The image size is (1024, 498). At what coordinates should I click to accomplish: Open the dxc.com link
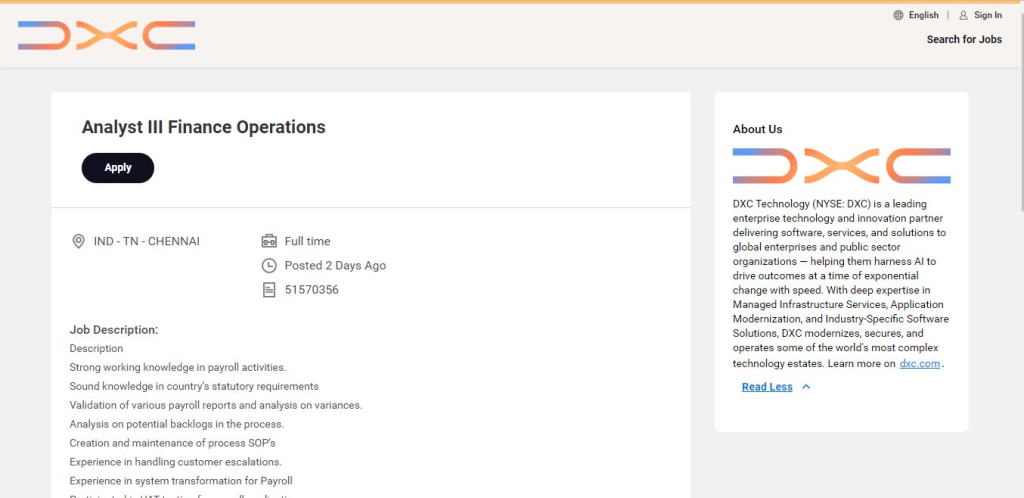click(920, 364)
